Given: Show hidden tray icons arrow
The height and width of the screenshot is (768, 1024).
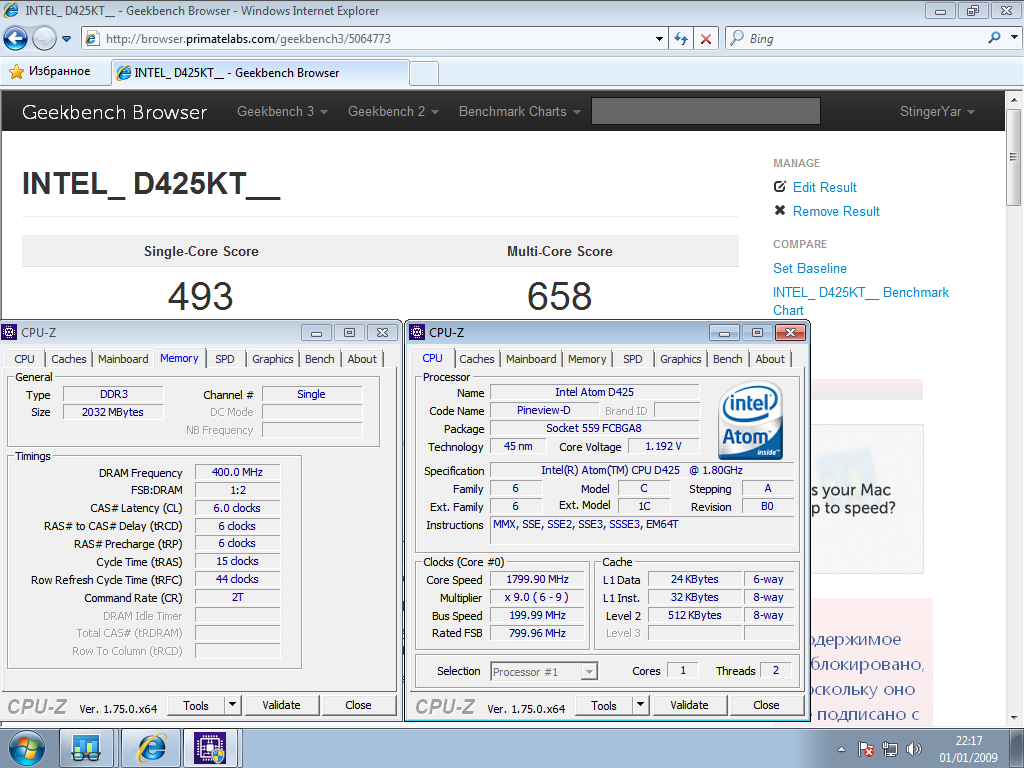Looking at the screenshot, I should pyautogui.click(x=842, y=749).
